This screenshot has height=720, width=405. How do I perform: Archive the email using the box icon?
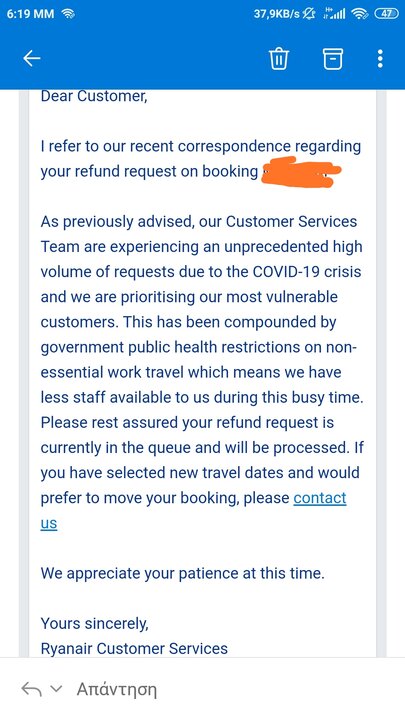click(333, 59)
